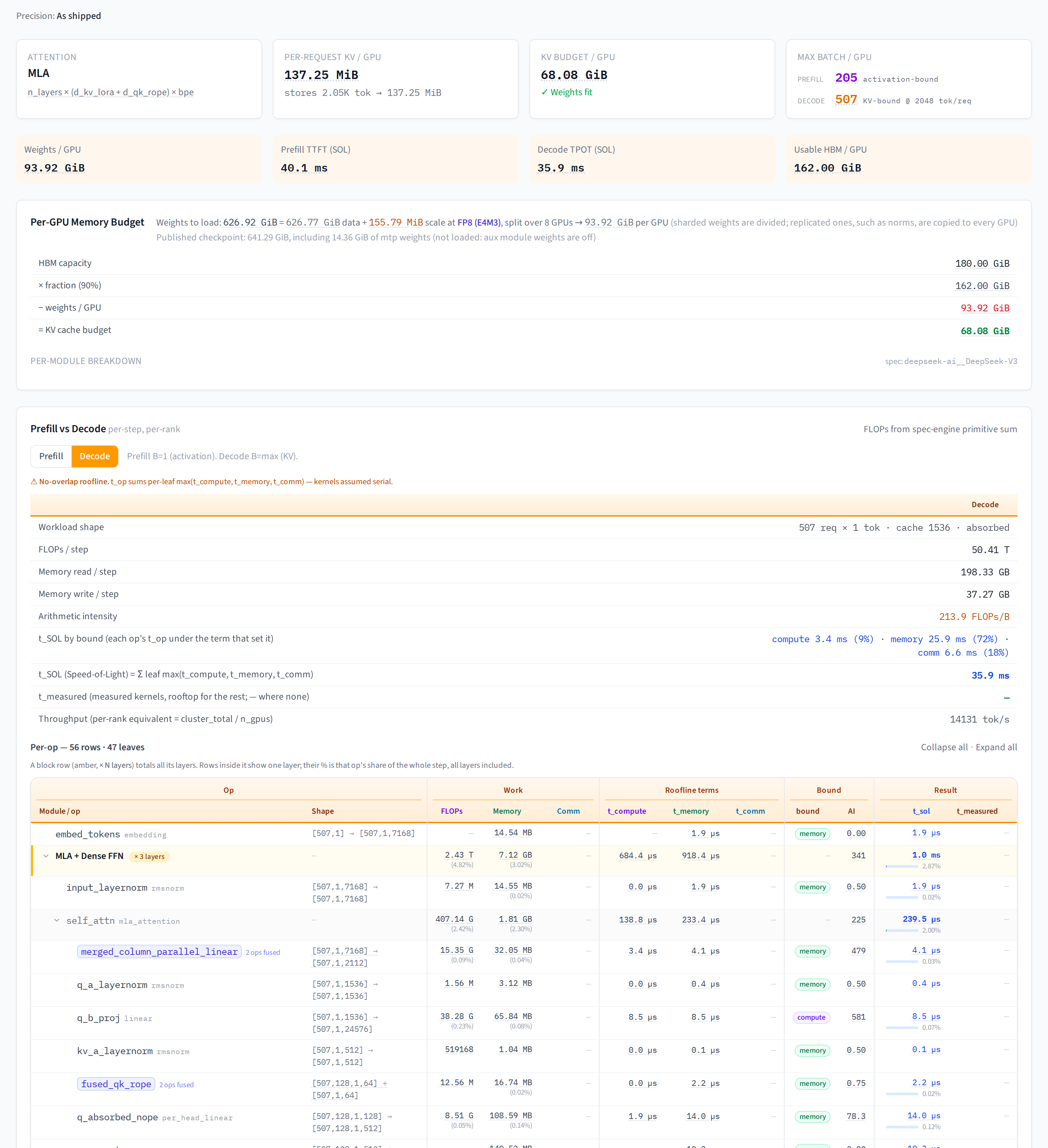Click the 137.25 MiB per-request KV value
Screen dimensions: 1048x1148
[321, 75]
